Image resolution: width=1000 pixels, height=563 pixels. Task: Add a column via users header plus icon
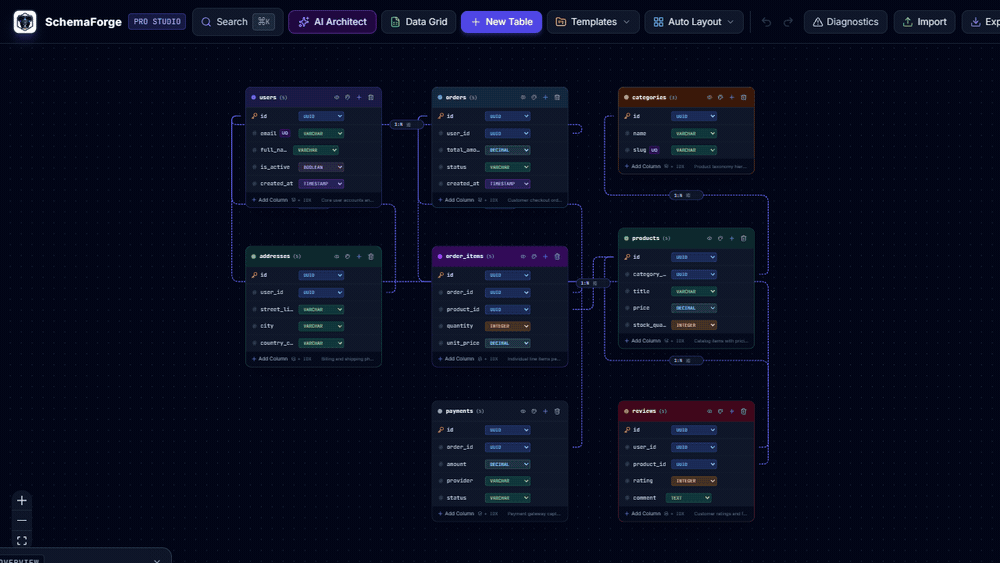pyautogui.click(x=359, y=98)
